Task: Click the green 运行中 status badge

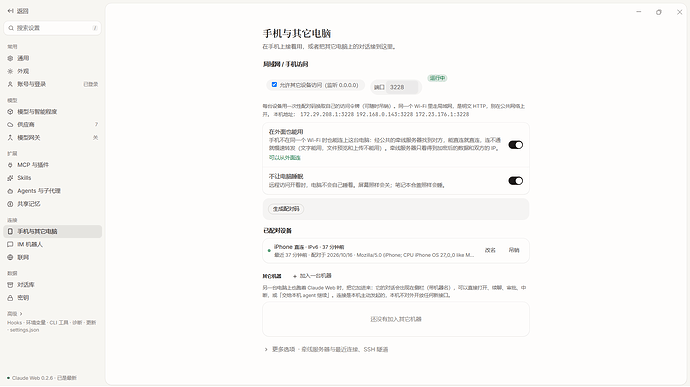Action: pyautogui.click(x=437, y=78)
